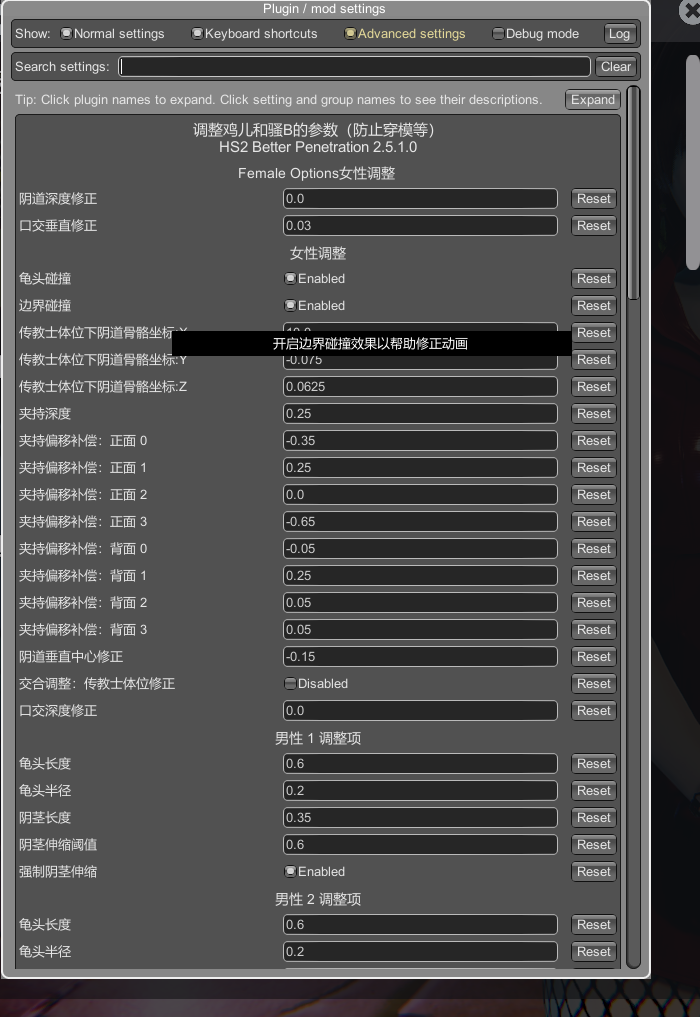Edit the 夹持偏移补偿：正面 2 field
The image size is (700, 1017).
420,495
